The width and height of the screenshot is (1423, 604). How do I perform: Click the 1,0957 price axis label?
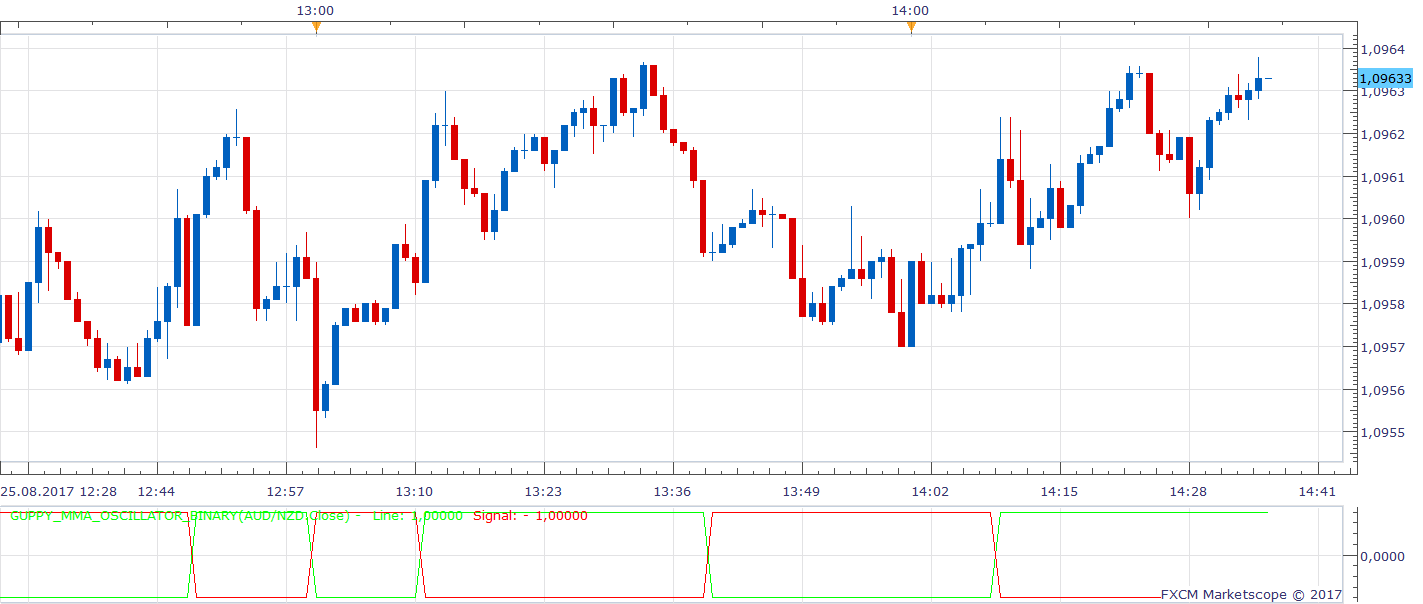click(x=1385, y=348)
